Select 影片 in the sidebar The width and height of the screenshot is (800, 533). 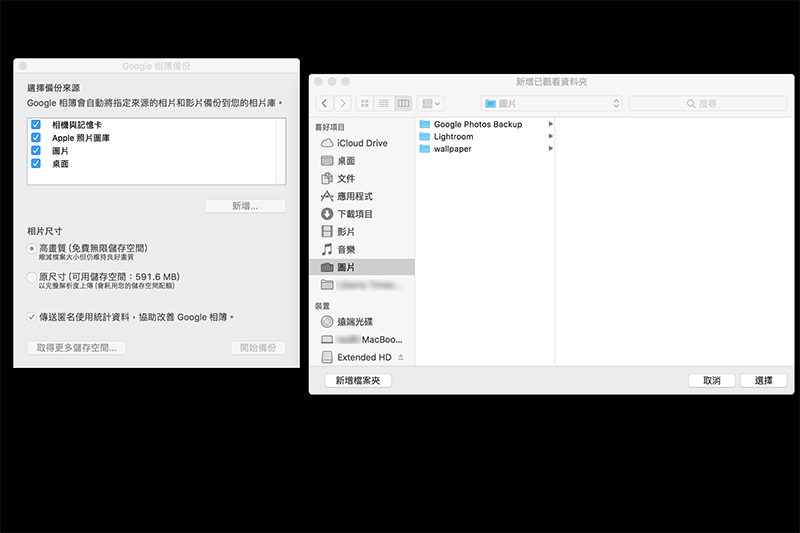coord(362,232)
